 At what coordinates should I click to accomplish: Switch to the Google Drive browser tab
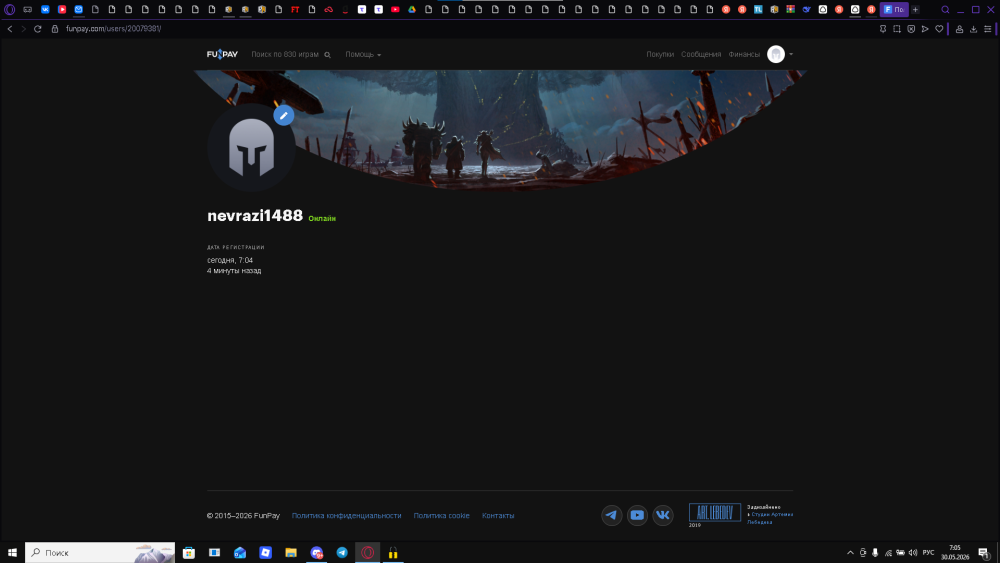(412, 10)
